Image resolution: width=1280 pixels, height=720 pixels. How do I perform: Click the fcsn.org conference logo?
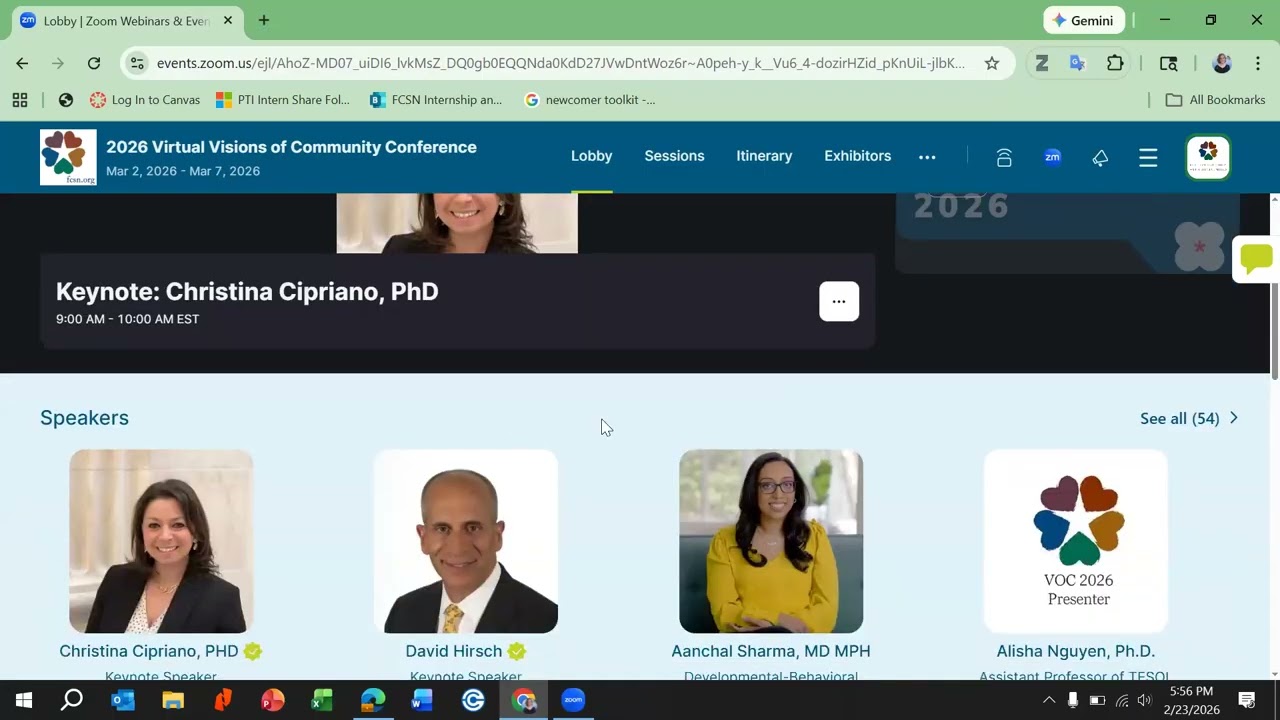[x=68, y=157]
